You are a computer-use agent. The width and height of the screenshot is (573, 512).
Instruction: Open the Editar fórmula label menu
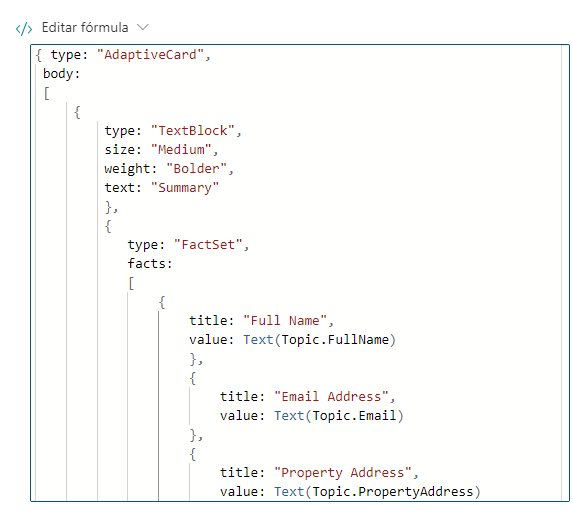click(x=85, y=27)
